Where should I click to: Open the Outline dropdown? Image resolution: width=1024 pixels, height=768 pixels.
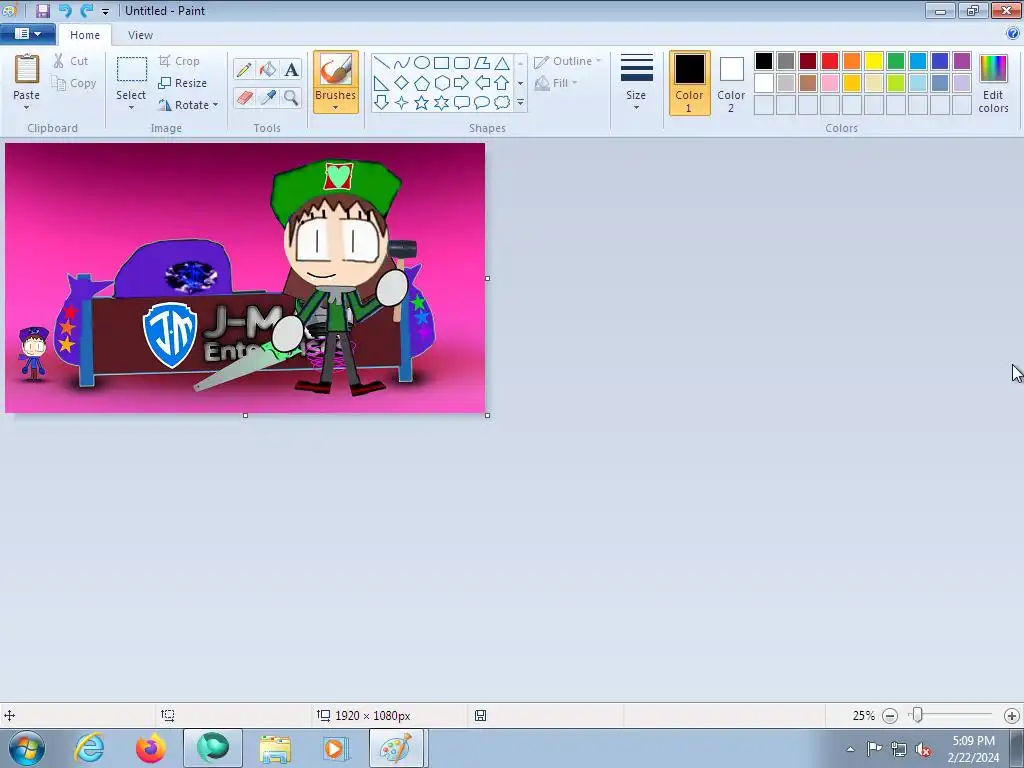568,61
